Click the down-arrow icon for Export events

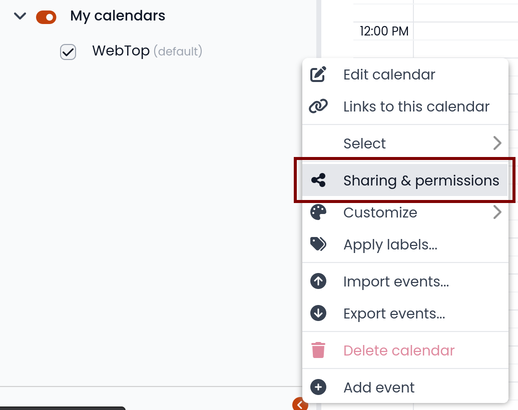click(x=318, y=313)
